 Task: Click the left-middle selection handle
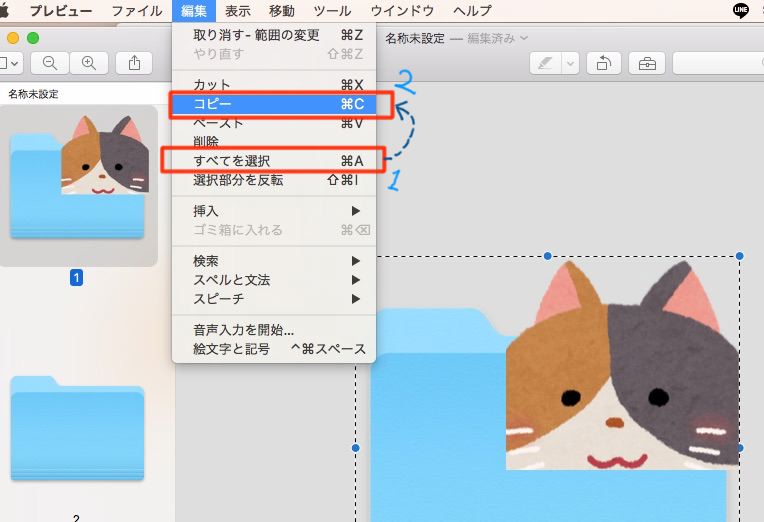point(356,448)
